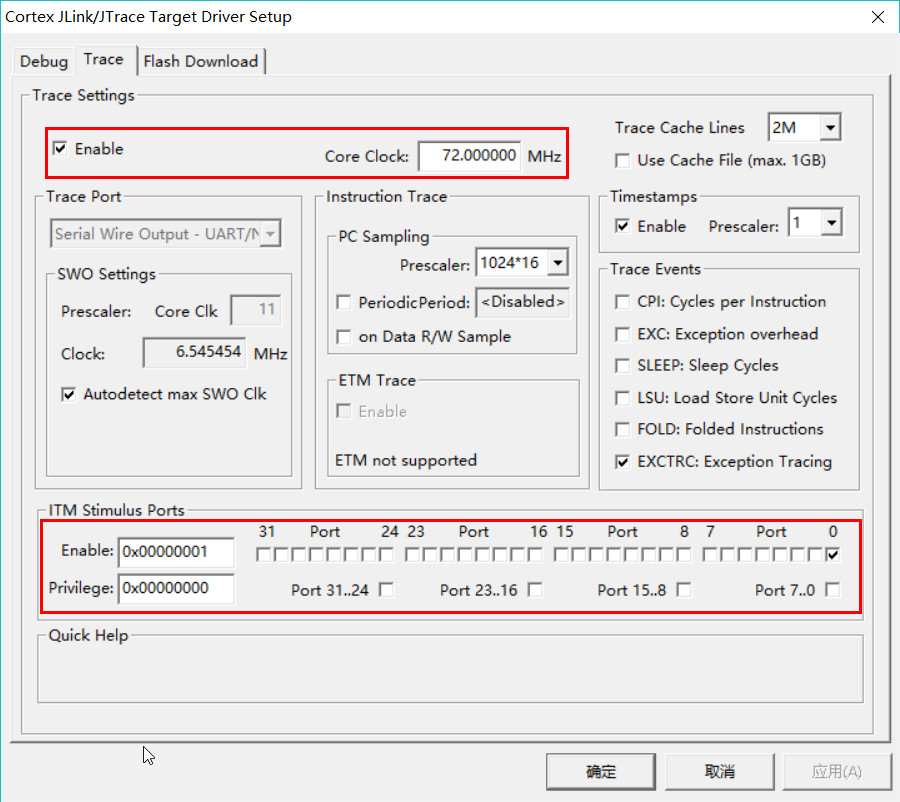Toggle the Timestamps Enable checkbox
Screen dimensions: 900x802
[x=622, y=226]
